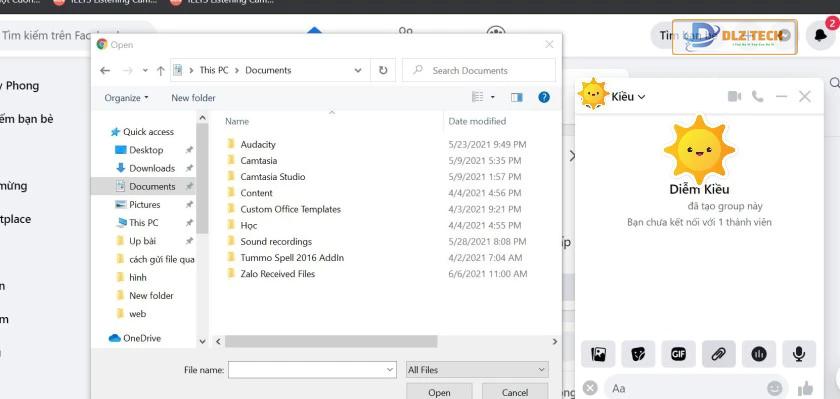Sort files by Name column
The image size is (840, 399).
(x=237, y=122)
